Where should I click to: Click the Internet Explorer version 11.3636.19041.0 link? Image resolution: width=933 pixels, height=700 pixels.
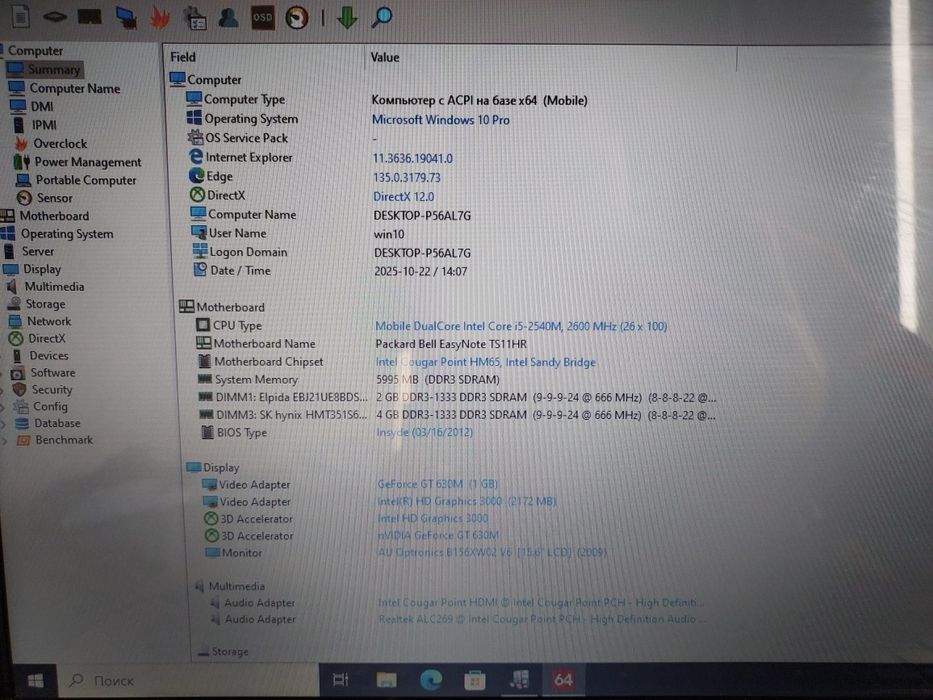pos(413,158)
